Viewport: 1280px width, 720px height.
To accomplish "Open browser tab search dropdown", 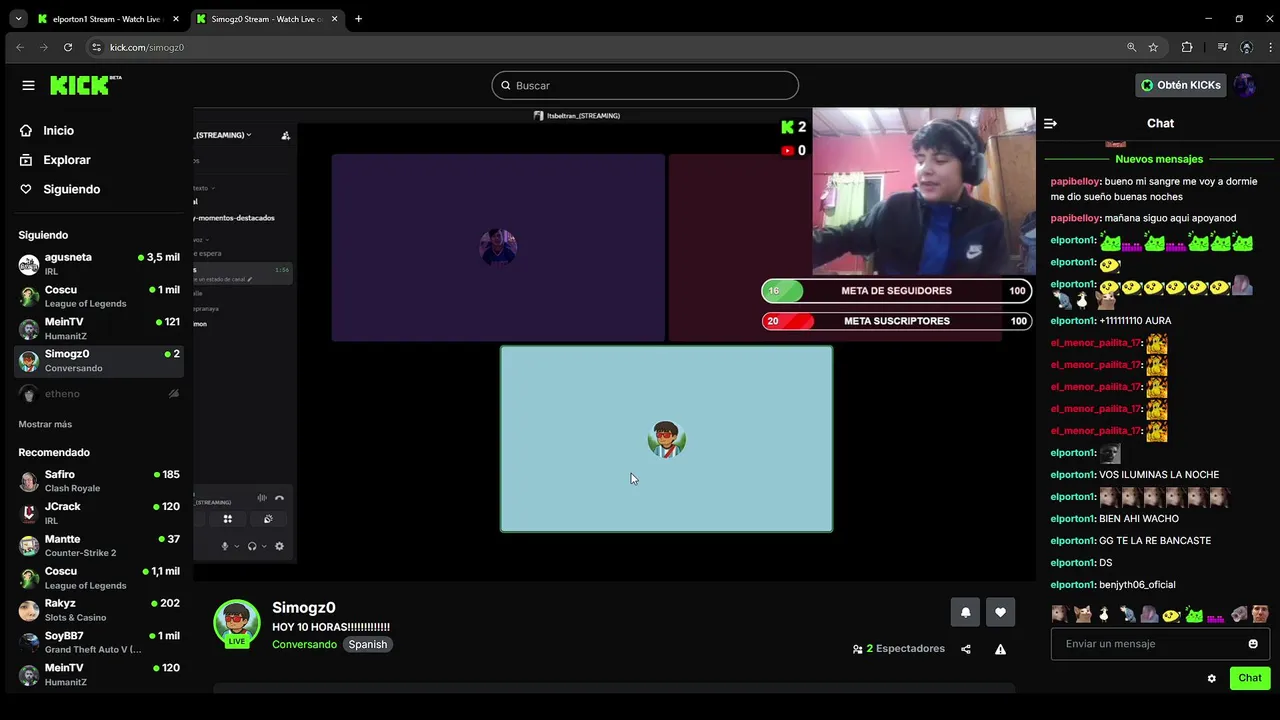I will click(x=18, y=19).
